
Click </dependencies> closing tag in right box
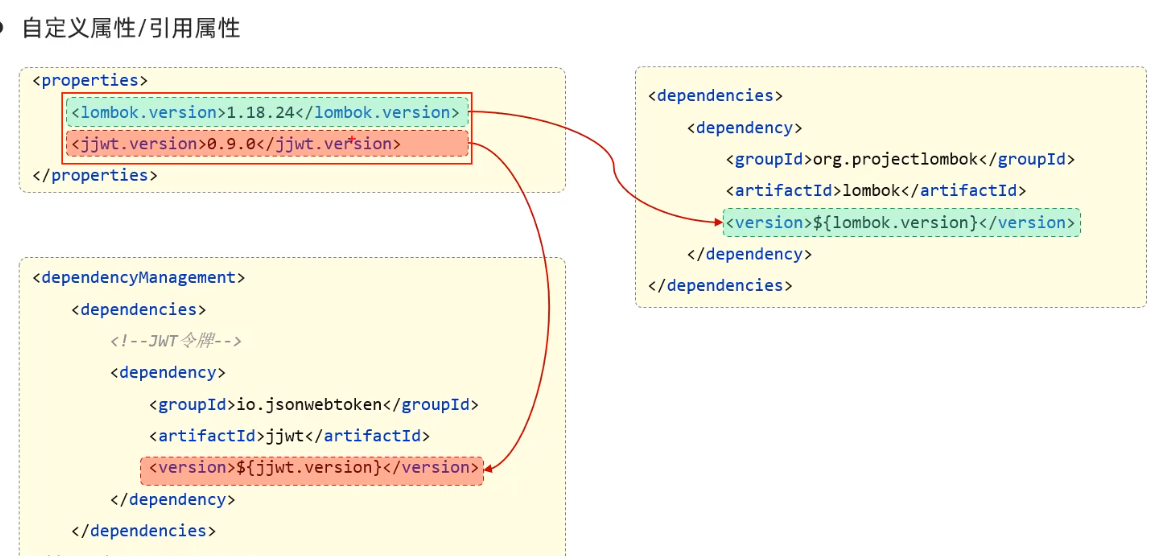pos(720,285)
